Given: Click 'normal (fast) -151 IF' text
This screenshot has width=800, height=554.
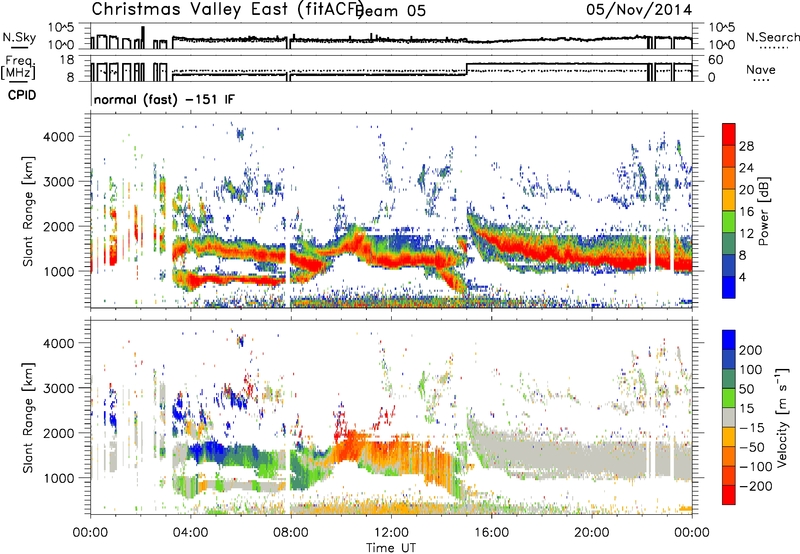Looking at the screenshot, I should (164, 99).
